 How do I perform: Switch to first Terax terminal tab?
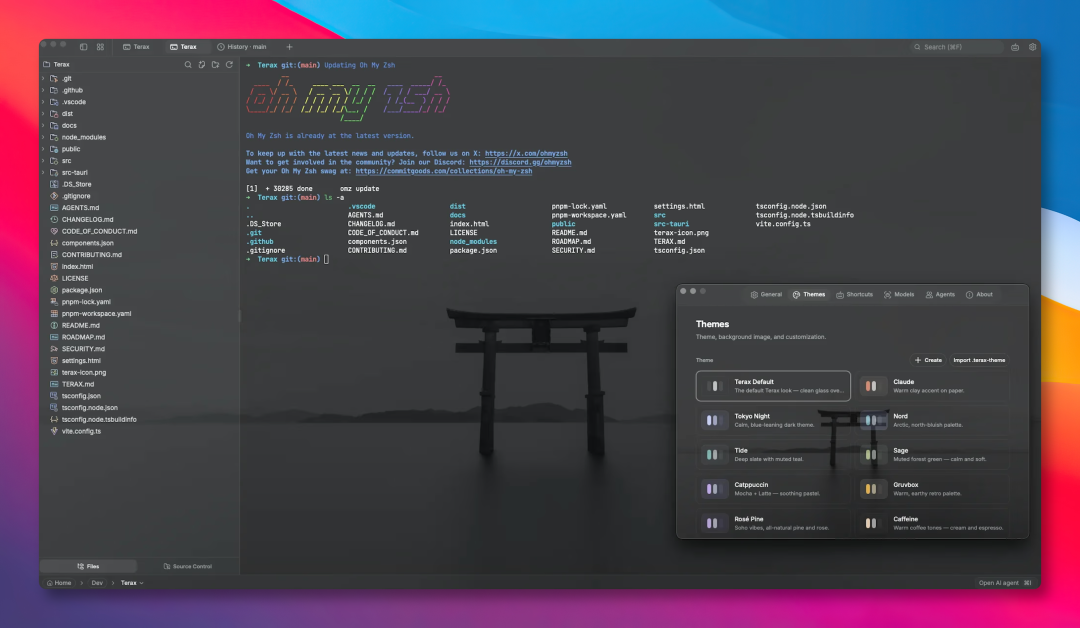136,47
